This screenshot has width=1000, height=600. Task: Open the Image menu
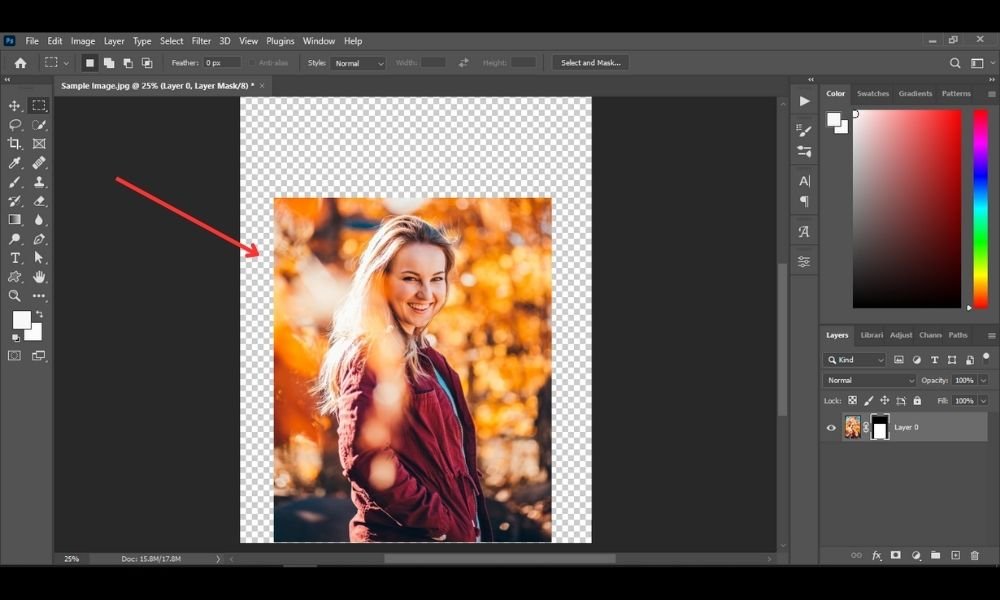(x=83, y=41)
